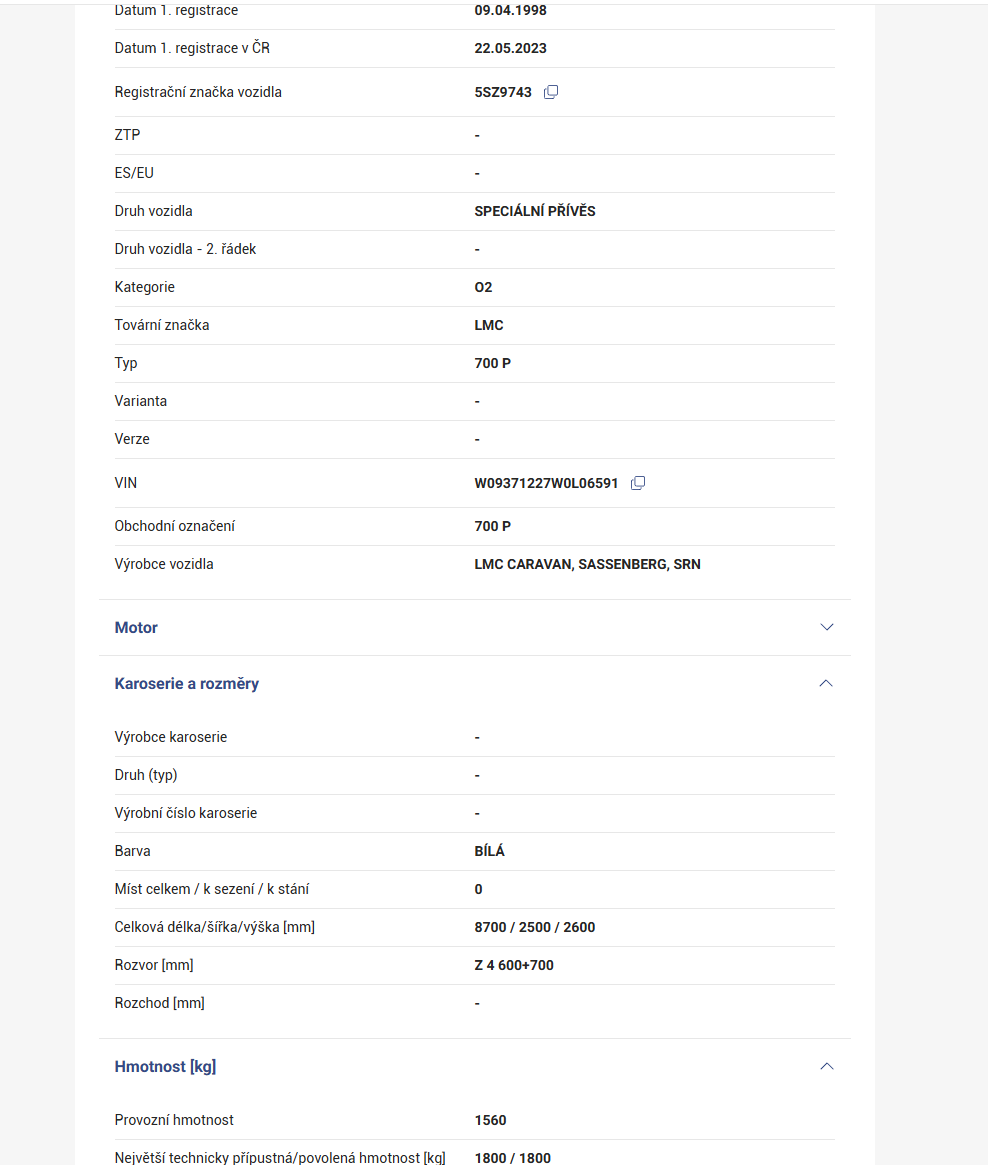Screen dimensions: 988x1165
Task: Click the Karoserie a rozměry heading
Action: [x=187, y=684]
